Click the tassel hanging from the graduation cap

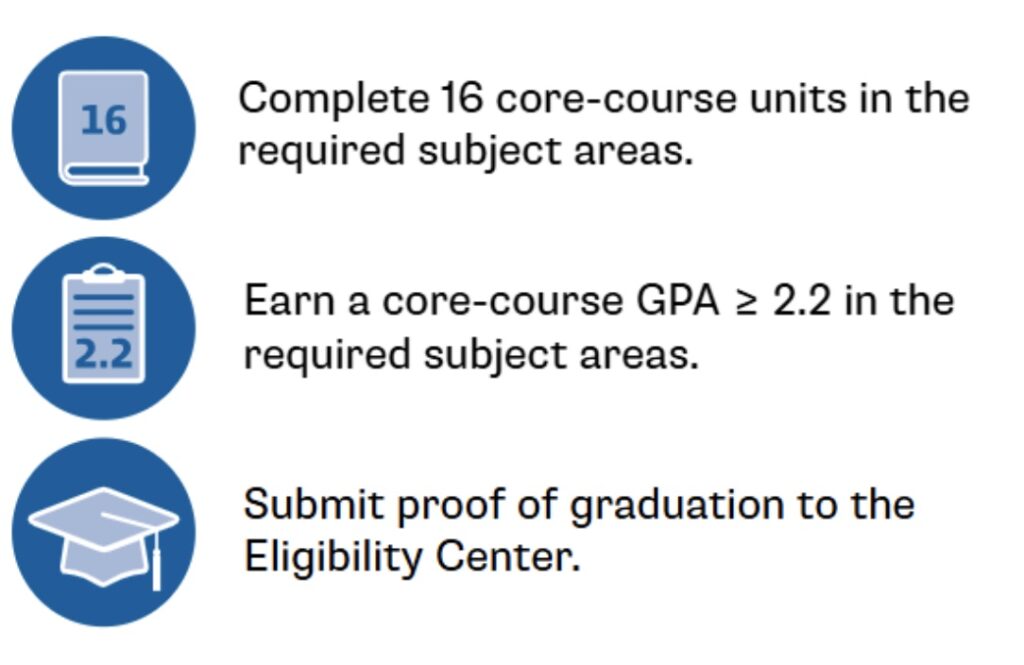(156, 560)
